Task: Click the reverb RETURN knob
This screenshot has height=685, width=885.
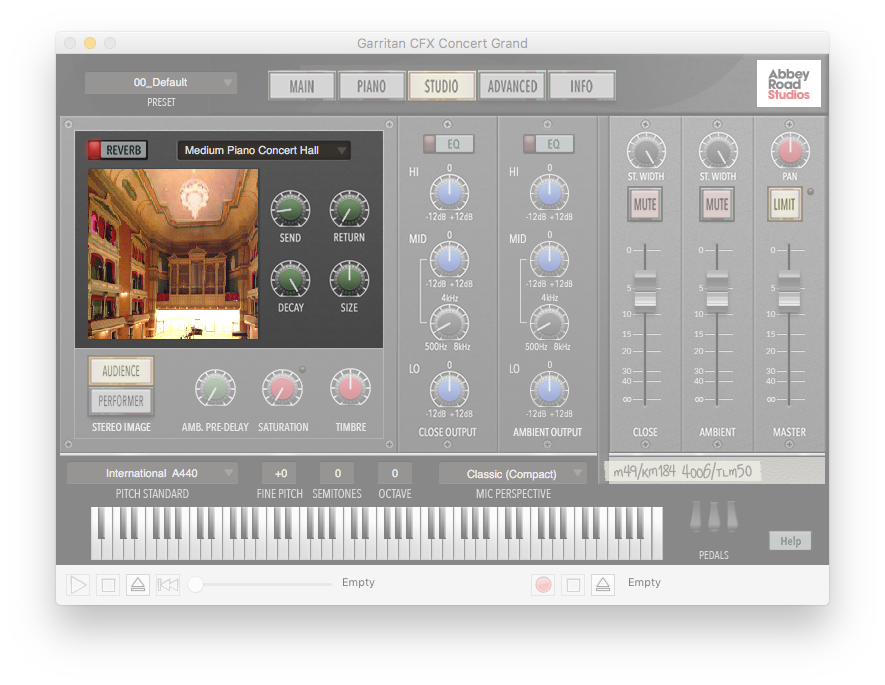Action: [x=349, y=209]
